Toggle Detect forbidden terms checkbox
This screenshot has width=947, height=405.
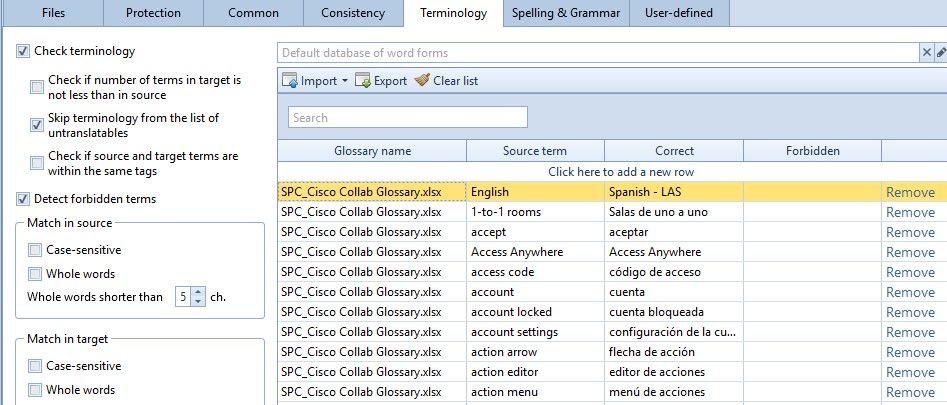click(23, 199)
